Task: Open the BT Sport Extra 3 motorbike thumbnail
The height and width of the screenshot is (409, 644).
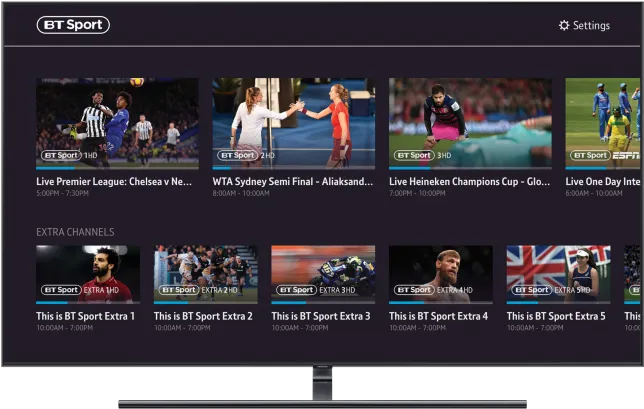Action: [323, 274]
